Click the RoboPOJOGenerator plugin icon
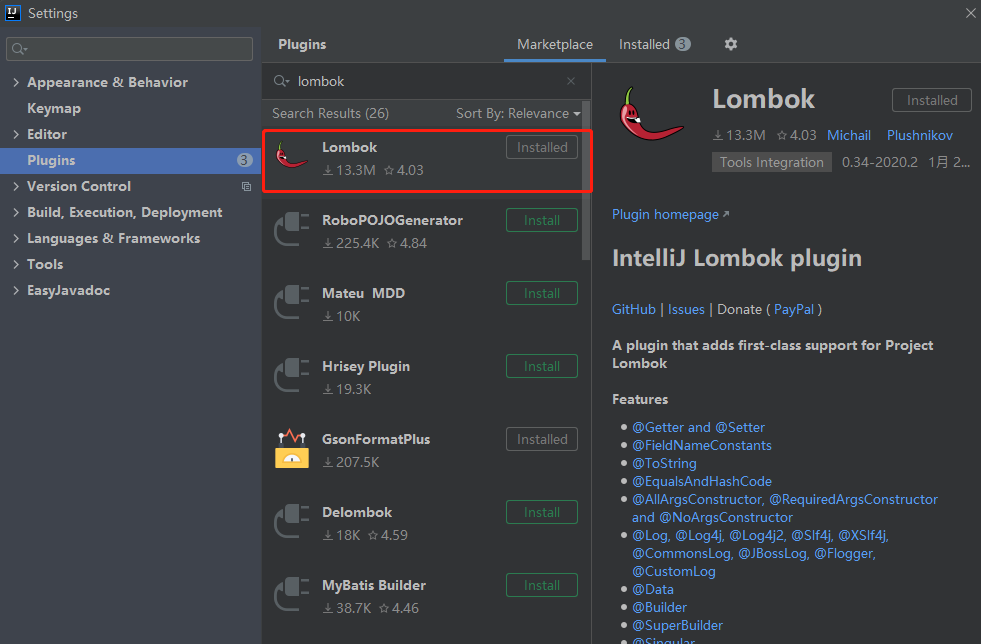The height and width of the screenshot is (644, 981). [x=292, y=230]
